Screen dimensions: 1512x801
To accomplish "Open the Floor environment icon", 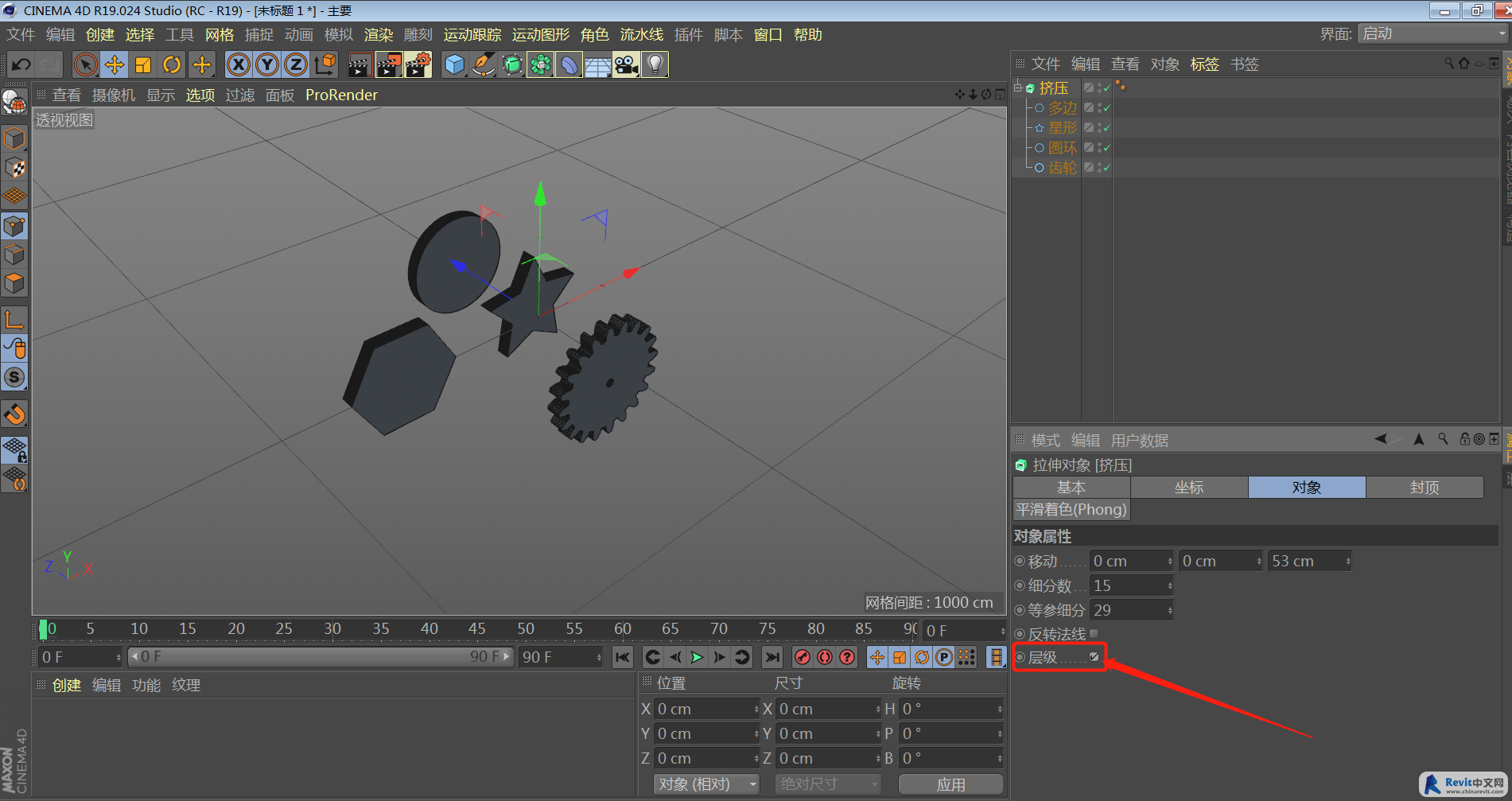I will (598, 64).
